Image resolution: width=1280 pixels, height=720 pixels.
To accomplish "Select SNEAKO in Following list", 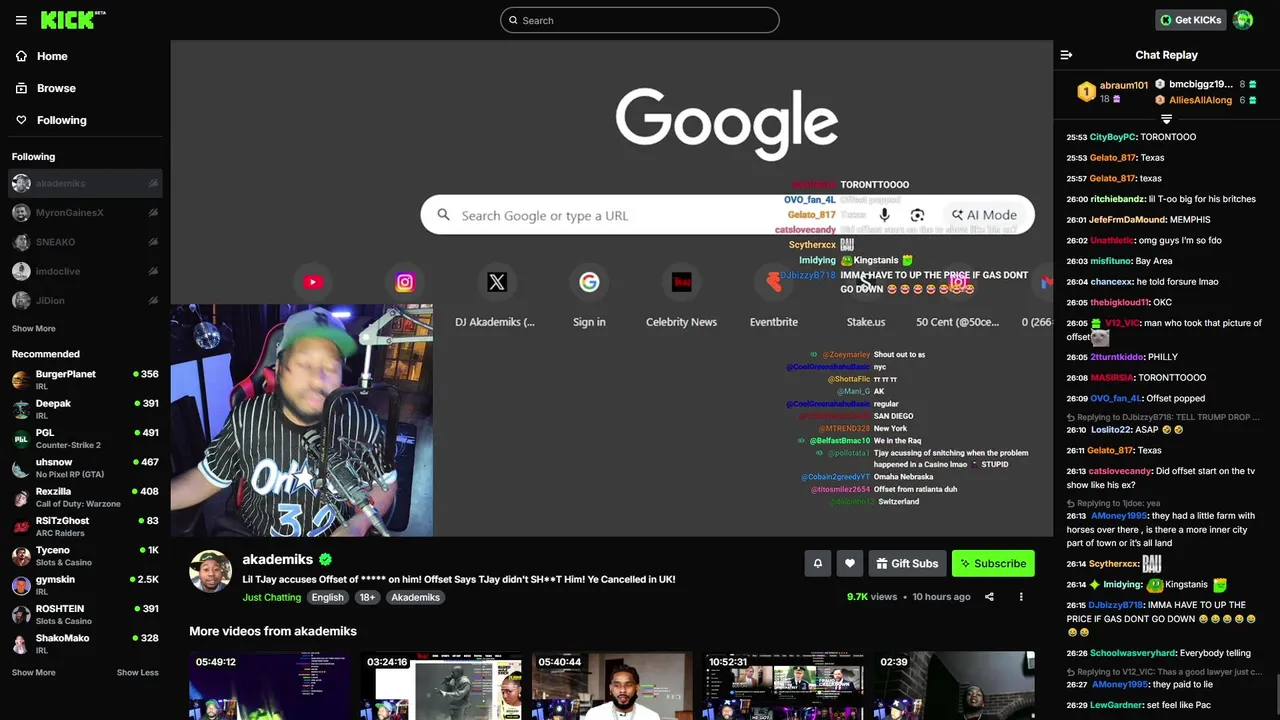I will [85, 242].
